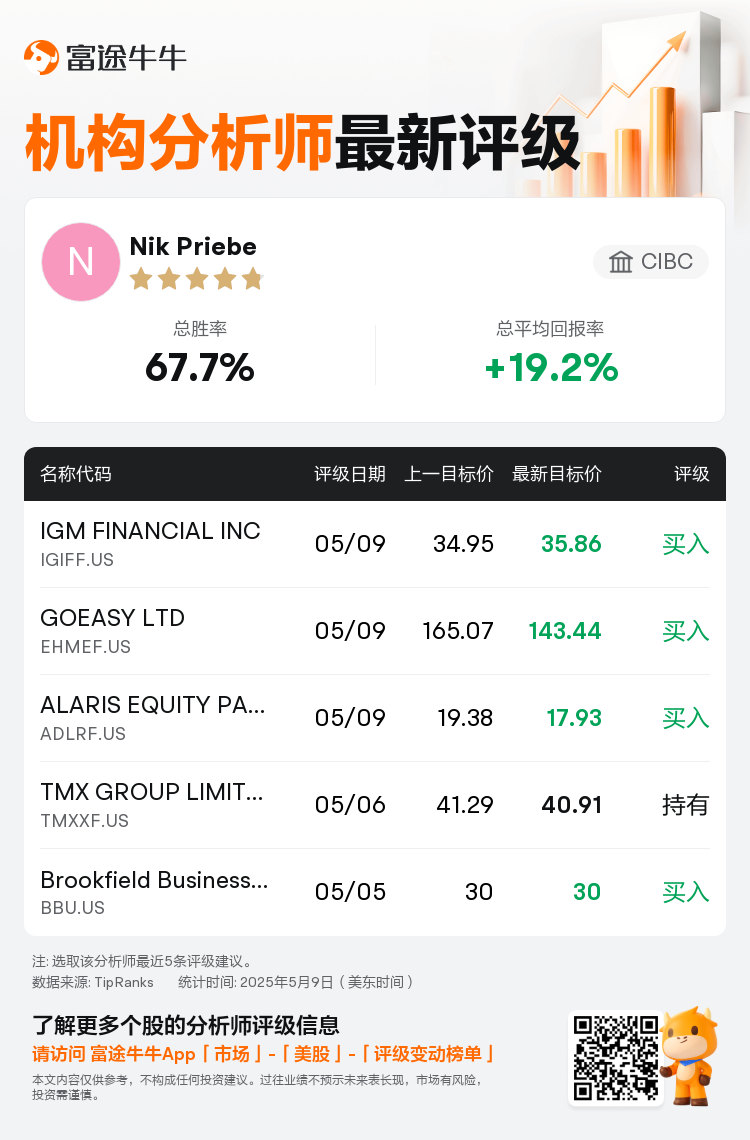
Task: Click the 名称代码 column header
Action: (x=76, y=474)
